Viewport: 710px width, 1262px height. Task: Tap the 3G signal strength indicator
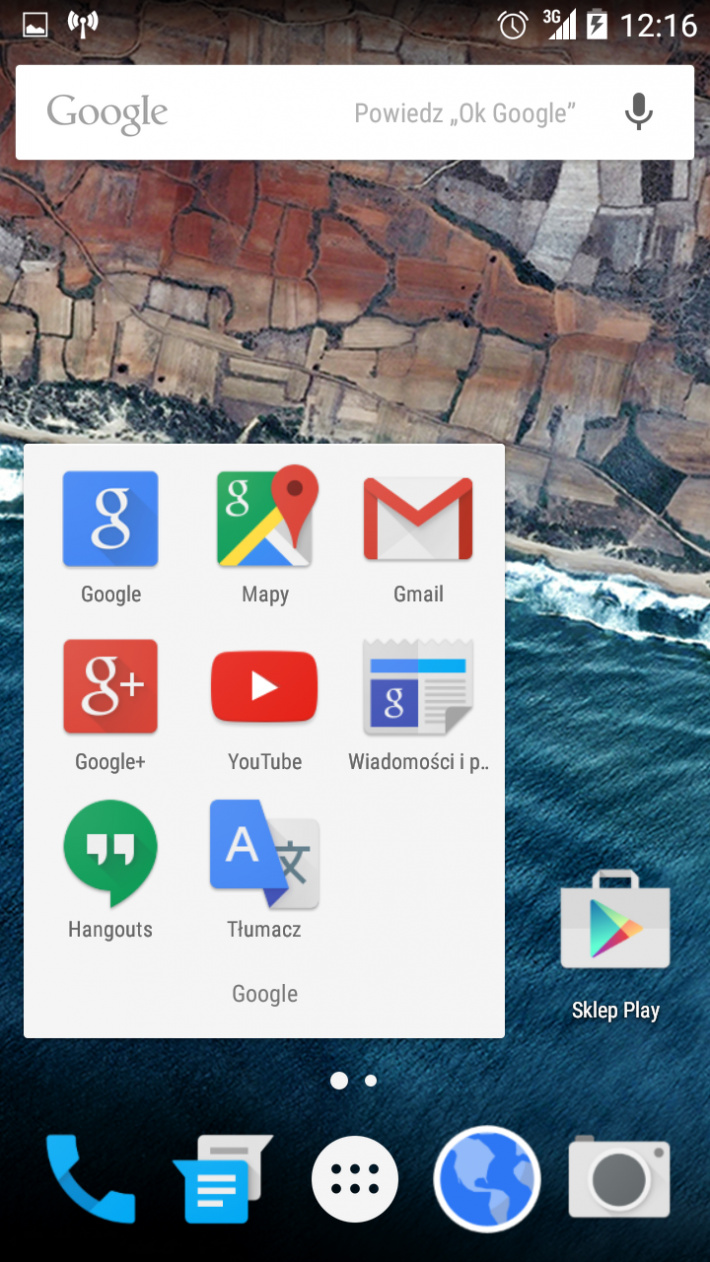[x=560, y=24]
